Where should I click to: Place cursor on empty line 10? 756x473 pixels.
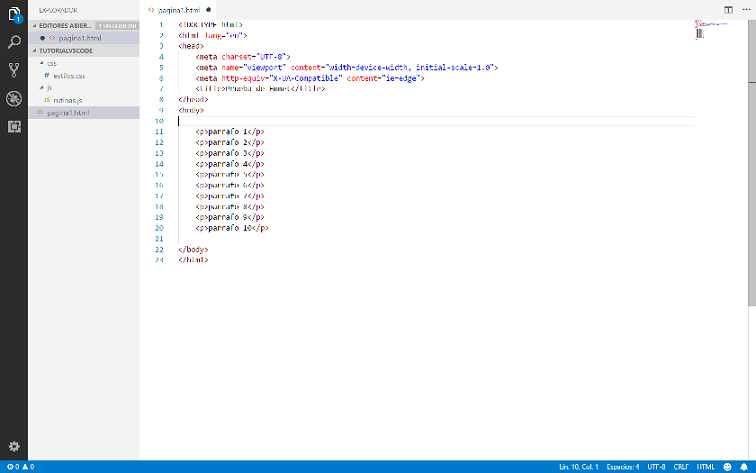436,121
